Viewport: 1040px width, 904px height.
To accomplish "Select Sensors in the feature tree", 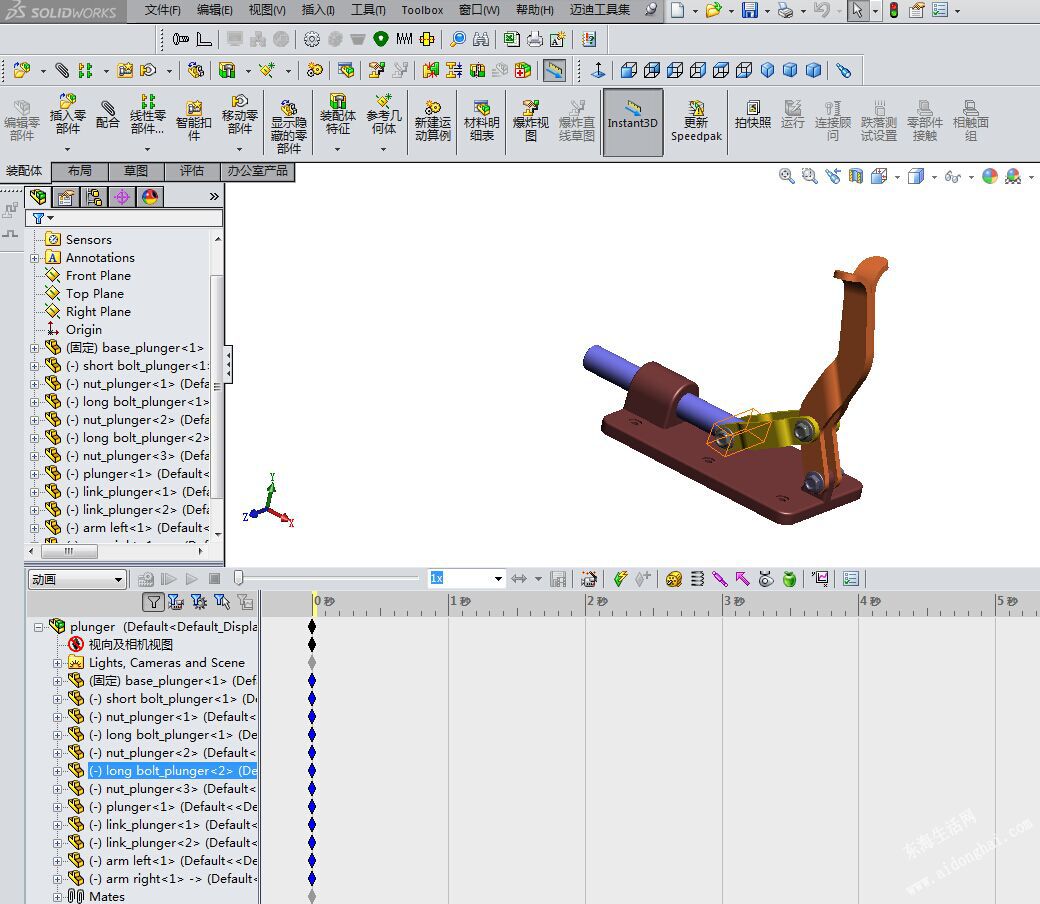I will click(88, 240).
